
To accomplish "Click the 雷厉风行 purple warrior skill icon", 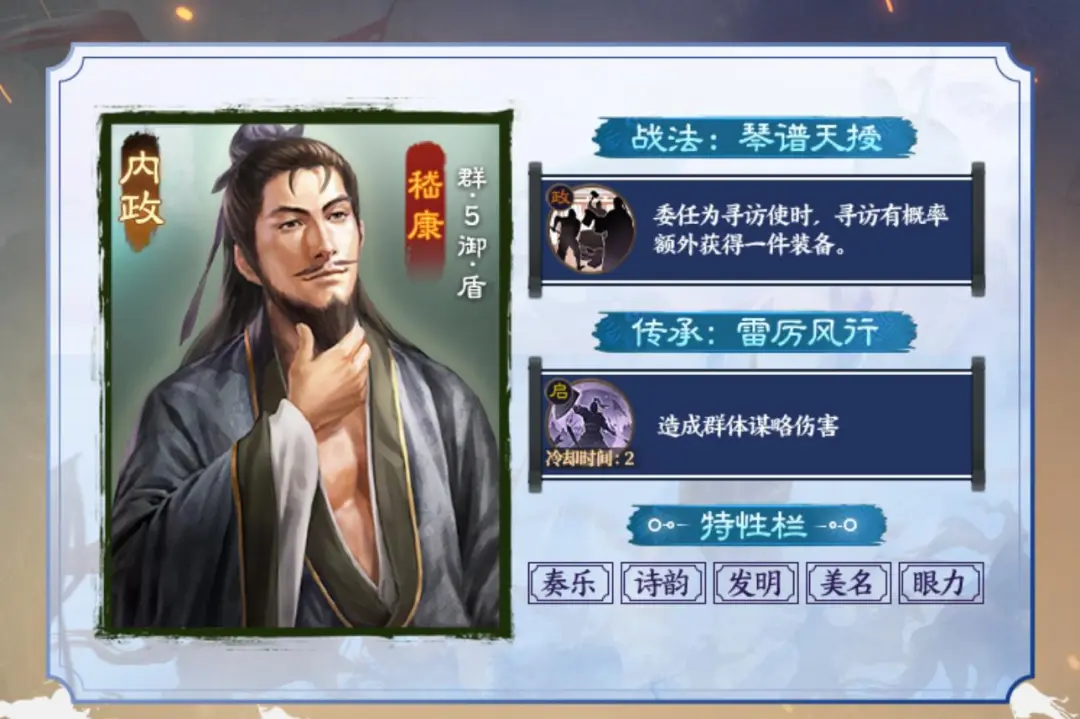I will pos(591,423).
